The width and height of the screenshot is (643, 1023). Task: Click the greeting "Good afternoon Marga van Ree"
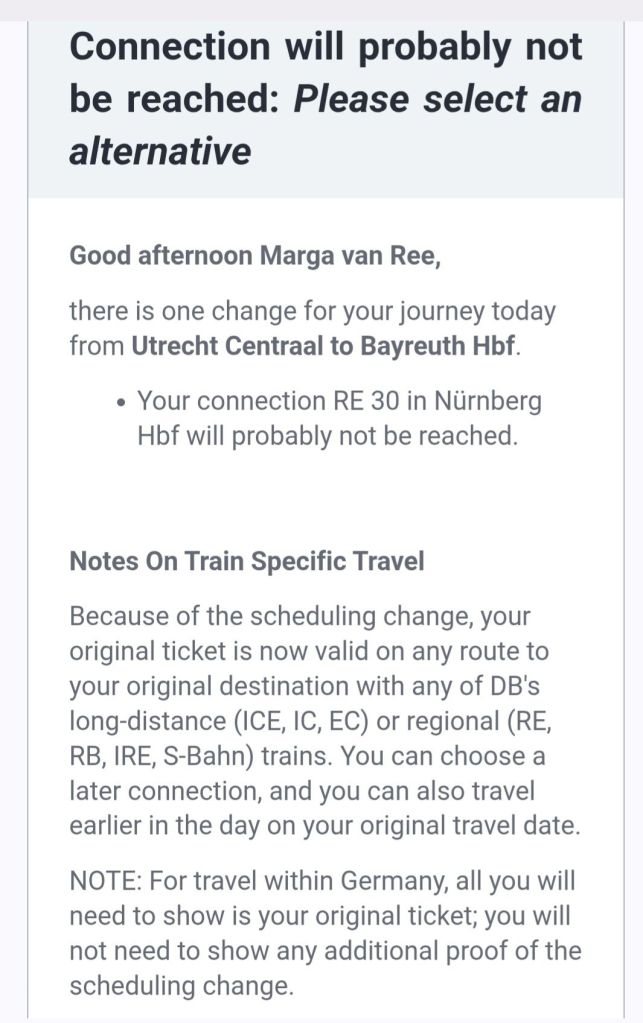click(255, 255)
